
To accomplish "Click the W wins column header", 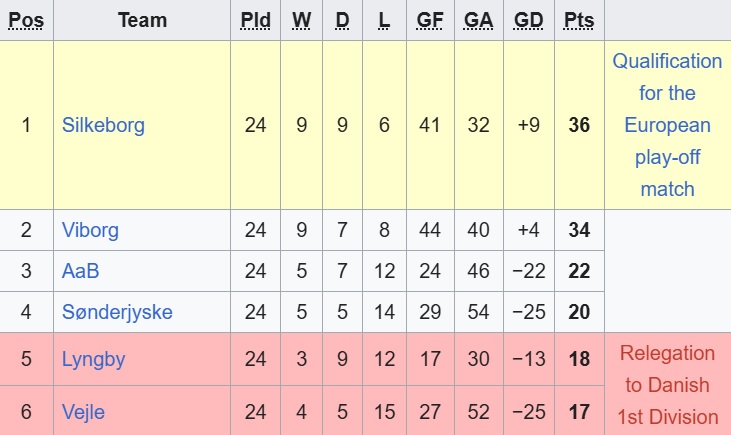I will tap(301, 21).
